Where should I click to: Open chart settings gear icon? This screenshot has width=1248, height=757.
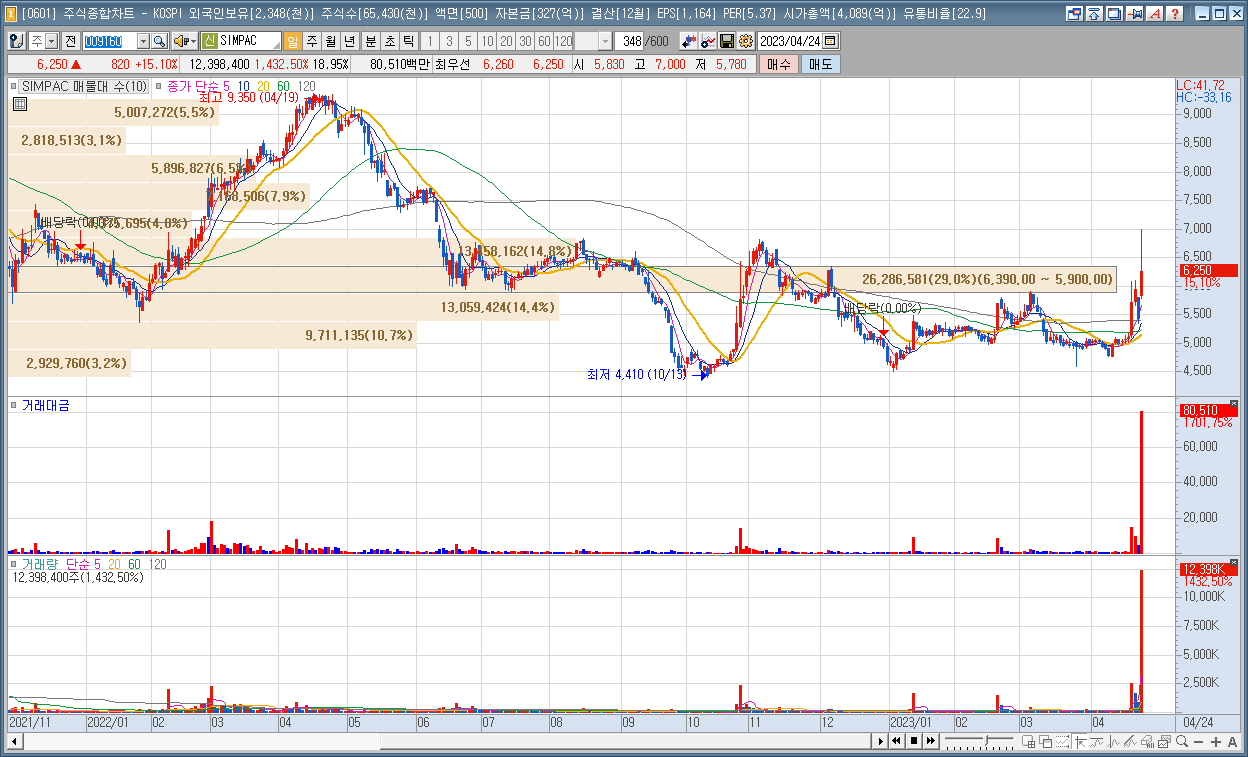(x=745, y=41)
